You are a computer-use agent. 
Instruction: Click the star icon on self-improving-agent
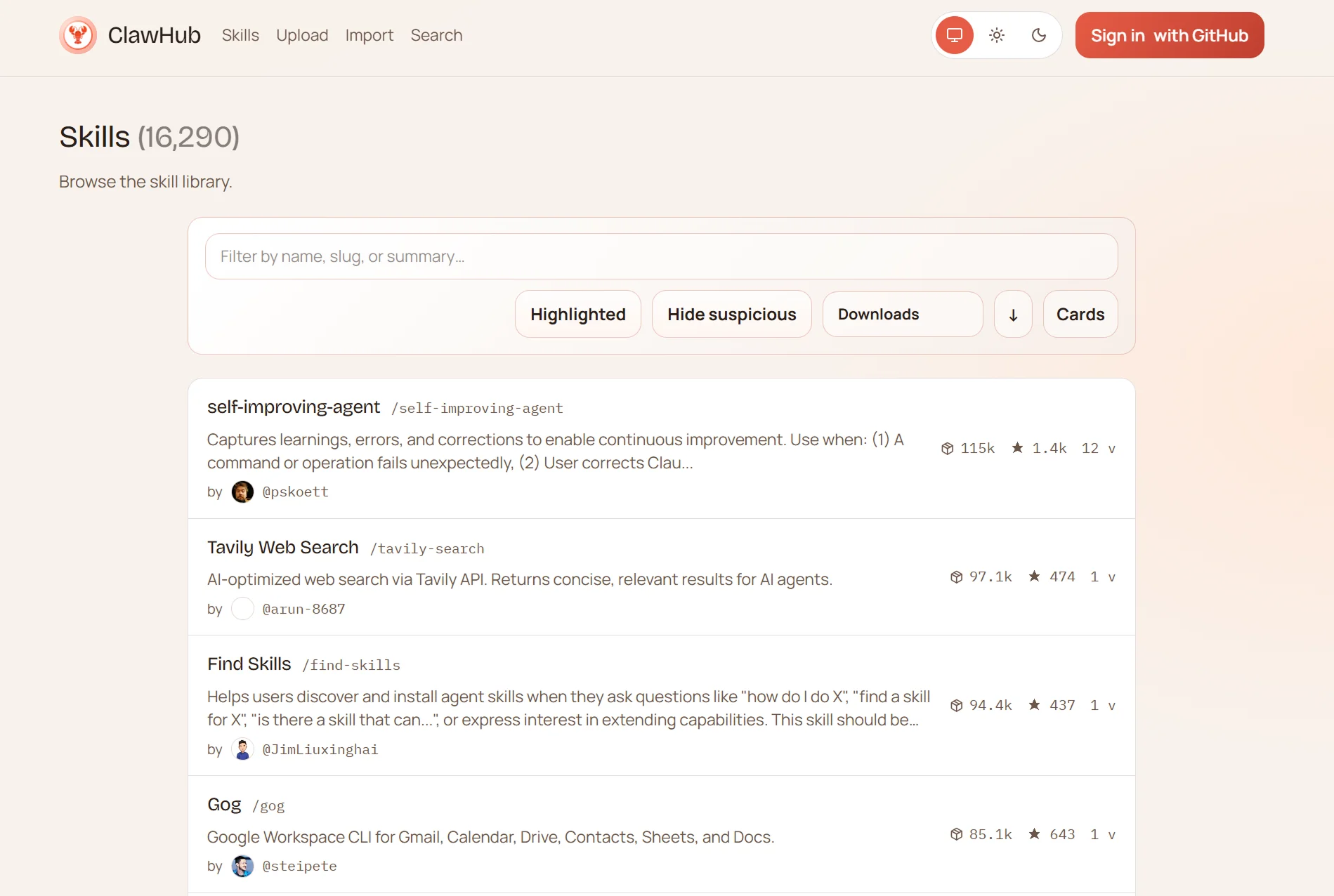1017,448
